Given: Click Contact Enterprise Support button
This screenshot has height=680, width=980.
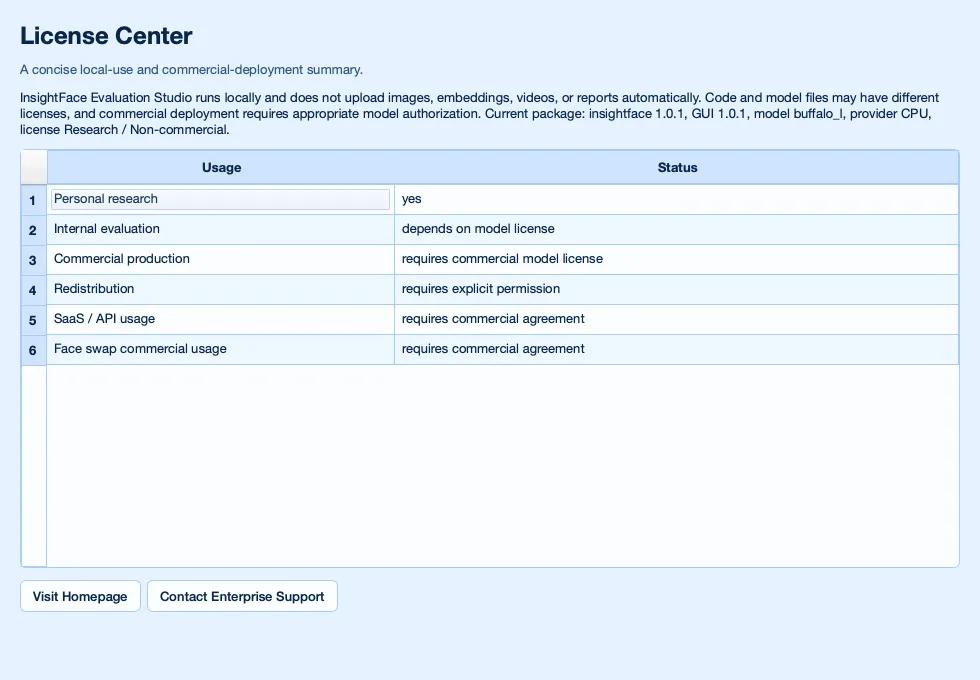Looking at the screenshot, I should tap(242, 596).
